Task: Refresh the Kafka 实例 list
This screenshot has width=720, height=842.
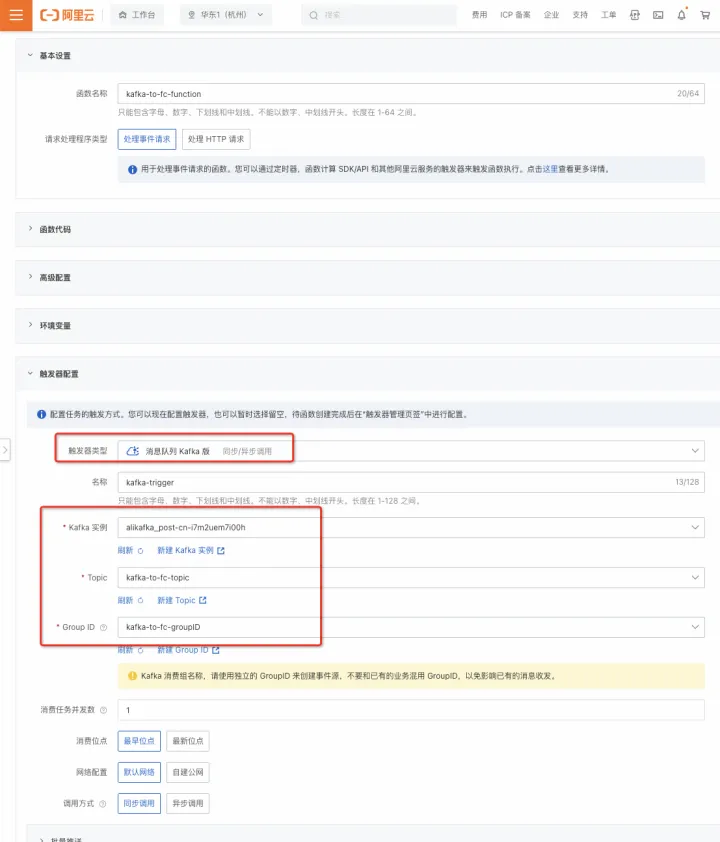Action: click(x=130, y=550)
